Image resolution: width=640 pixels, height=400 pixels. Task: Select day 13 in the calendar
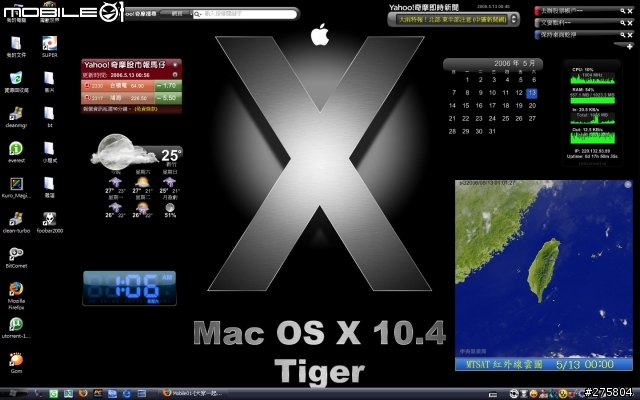click(x=531, y=93)
